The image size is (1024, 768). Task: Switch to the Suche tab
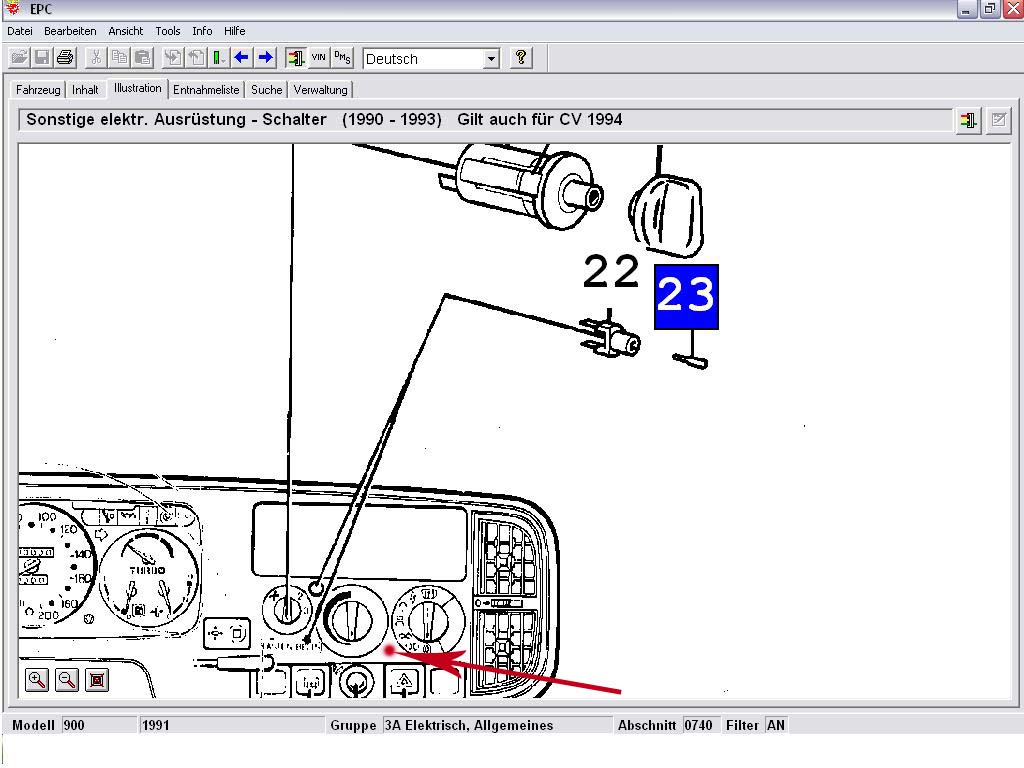click(266, 89)
